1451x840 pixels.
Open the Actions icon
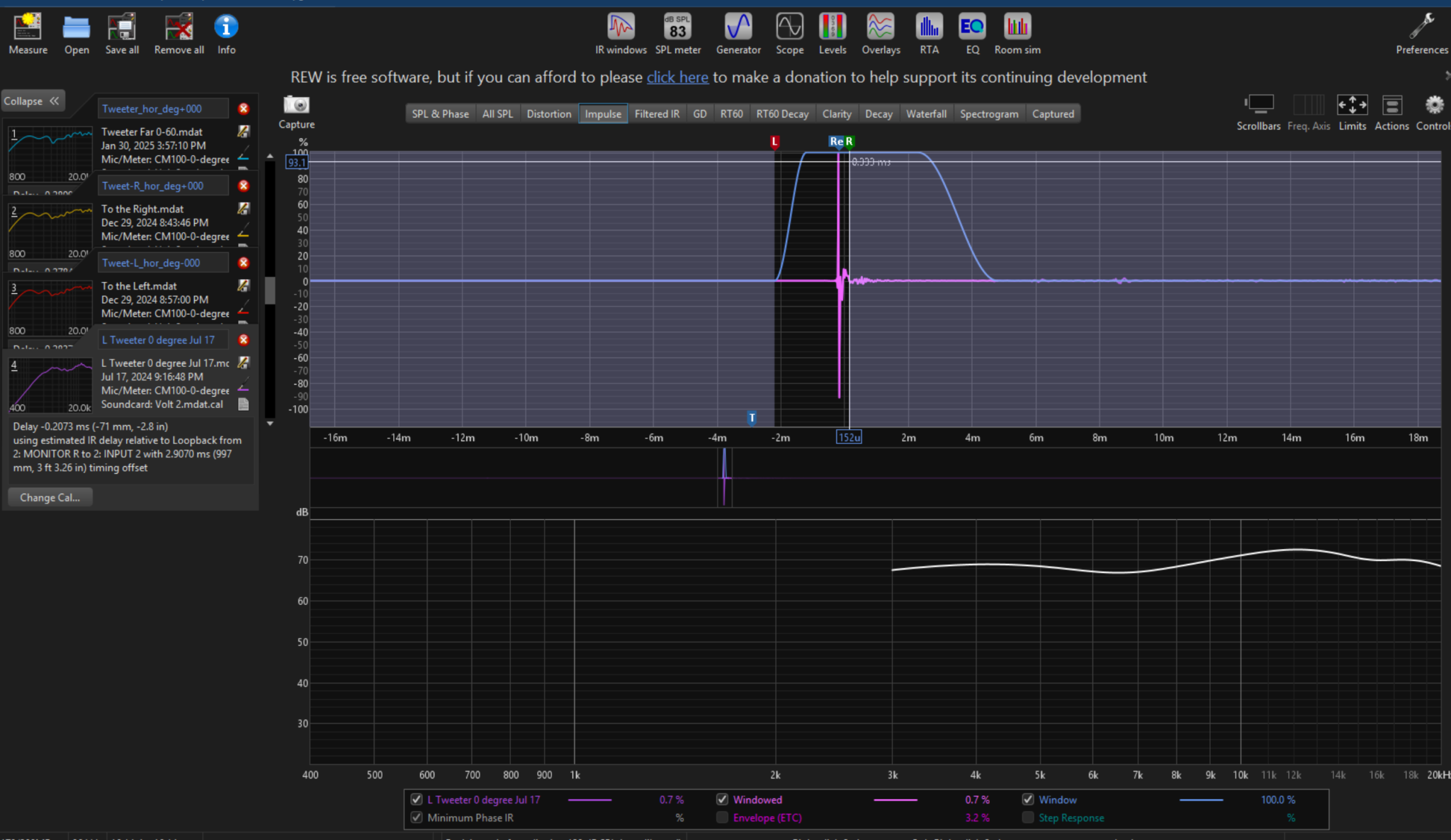click(1391, 113)
